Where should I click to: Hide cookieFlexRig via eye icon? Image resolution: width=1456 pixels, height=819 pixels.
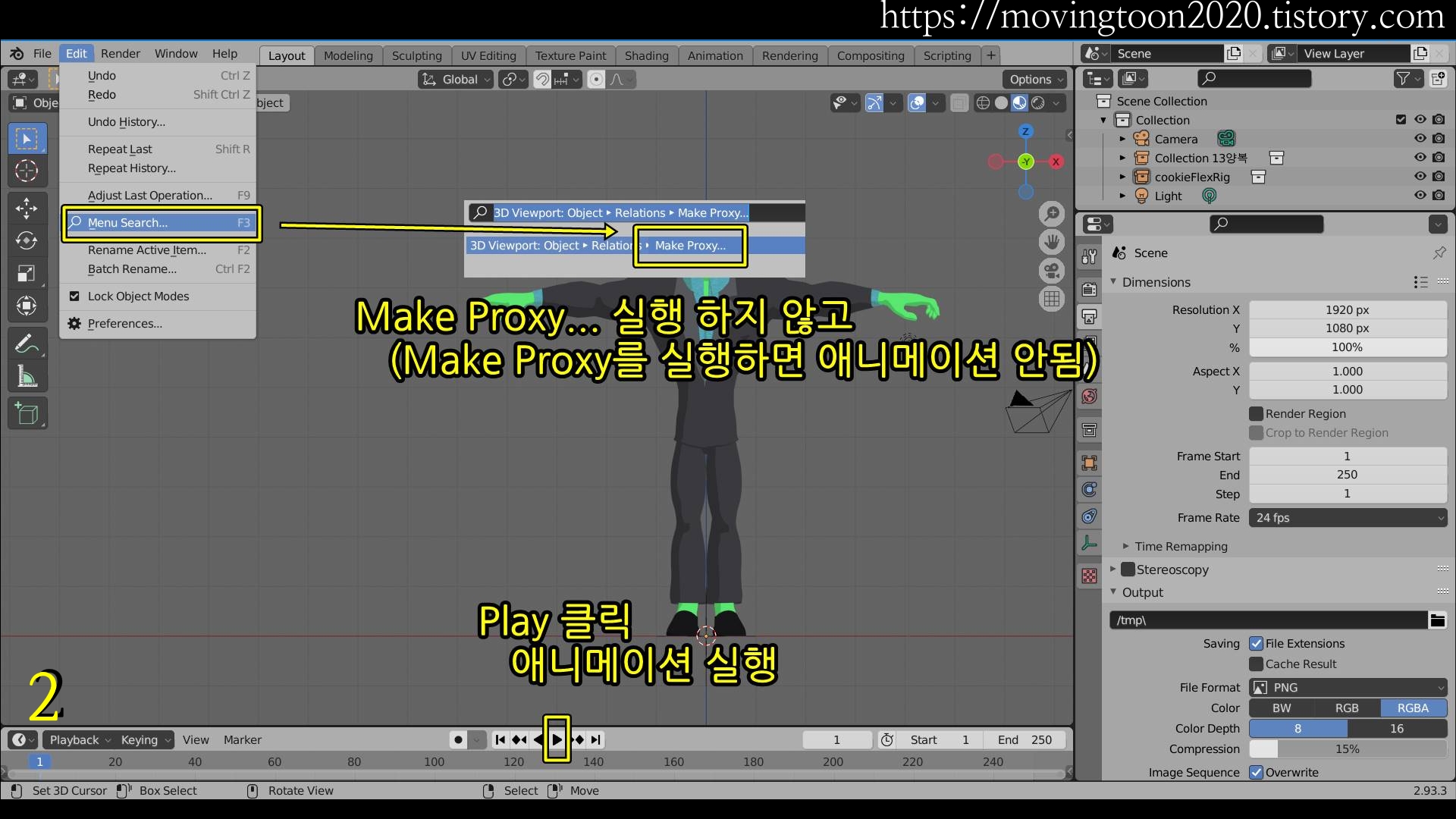click(1420, 177)
